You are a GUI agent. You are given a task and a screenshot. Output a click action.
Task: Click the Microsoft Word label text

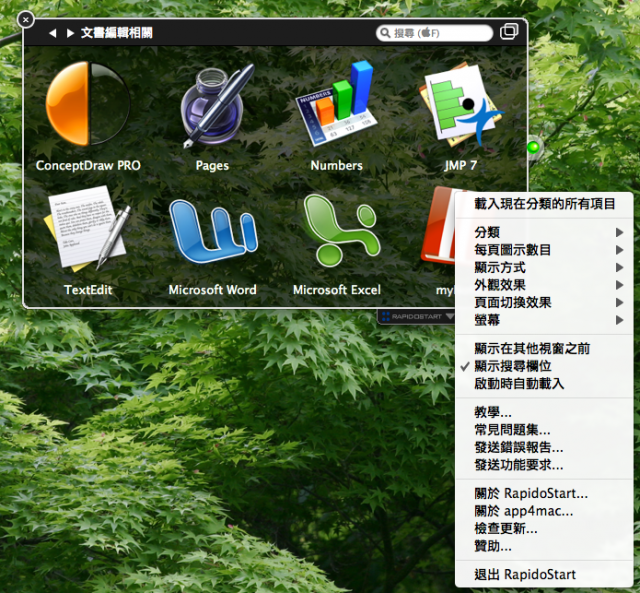(213, 290)
